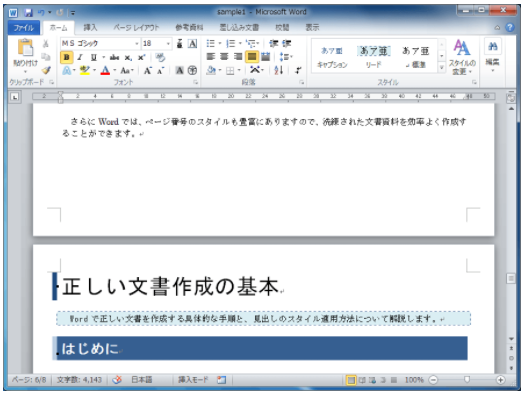
Task: Apply the red font color A
Action: pyautogui.click(x=105, y=70)
